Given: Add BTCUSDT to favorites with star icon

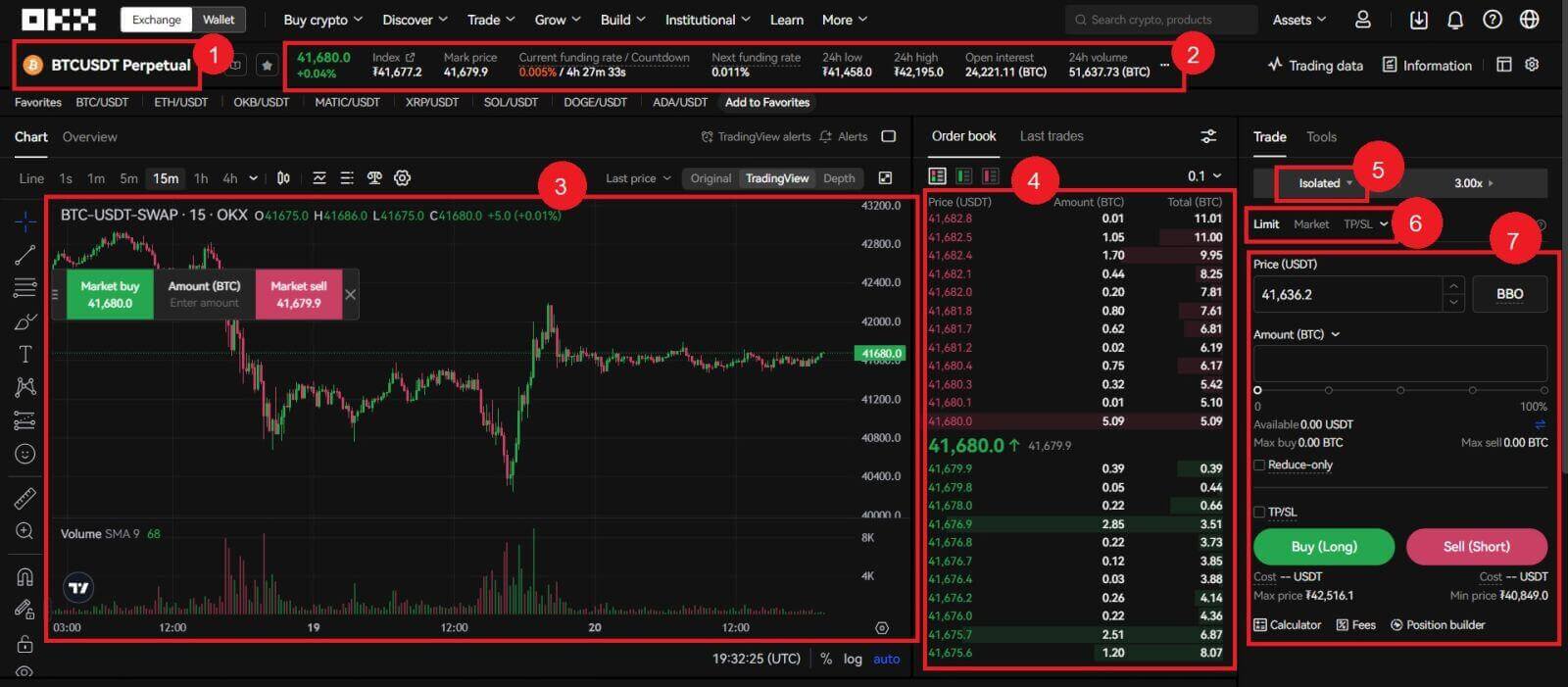Looking at the screenshot, I should 267,66.
